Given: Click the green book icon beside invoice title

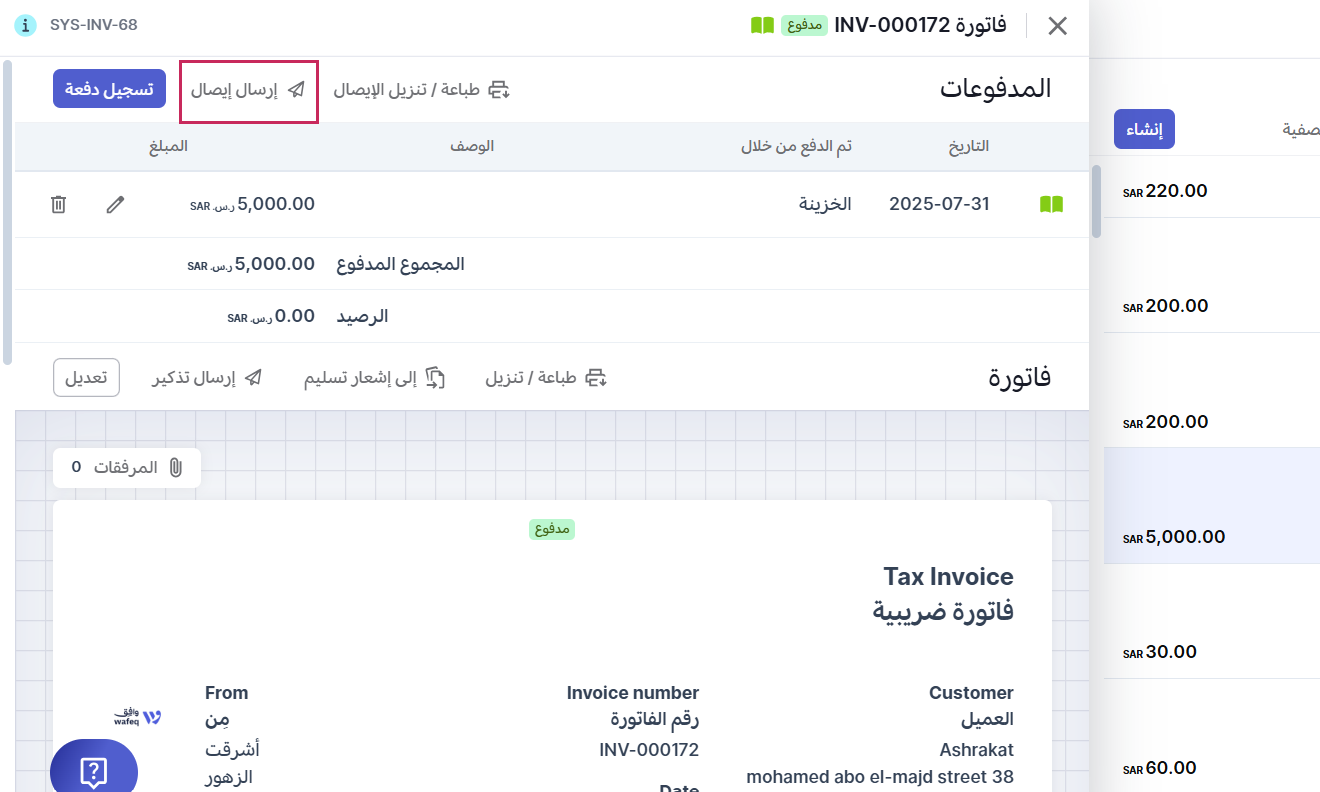Looking at the screenshot, I should coord(762,25).
